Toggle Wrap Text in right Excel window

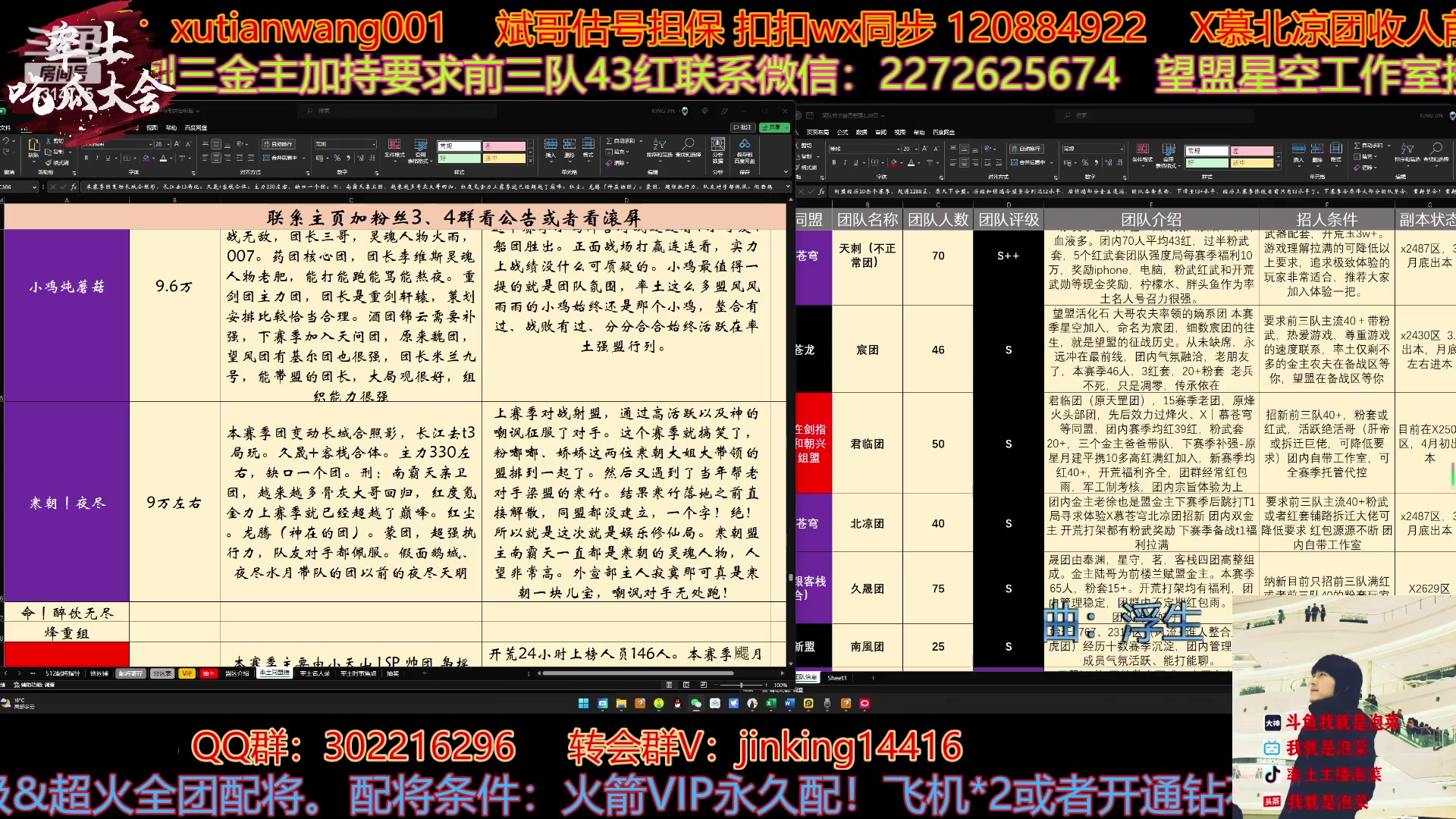pyautogui.click(x=1027, y=149)
